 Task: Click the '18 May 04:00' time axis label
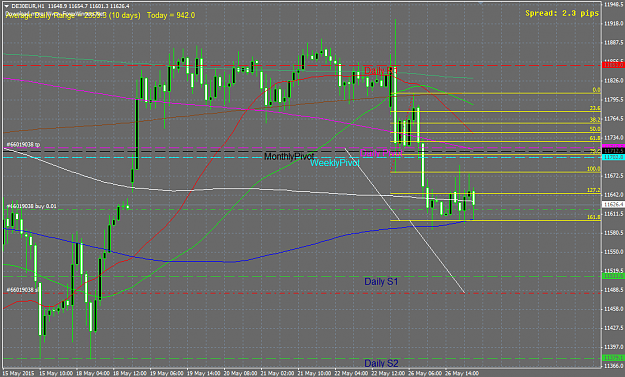click(93, 373)
